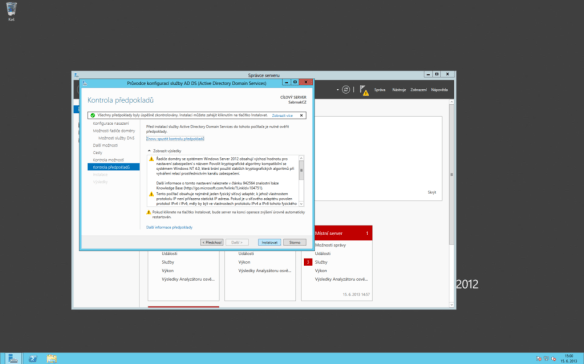The image size is (584, 364).
Task: Select the Cesty step
Action: (x=98, y=153)
